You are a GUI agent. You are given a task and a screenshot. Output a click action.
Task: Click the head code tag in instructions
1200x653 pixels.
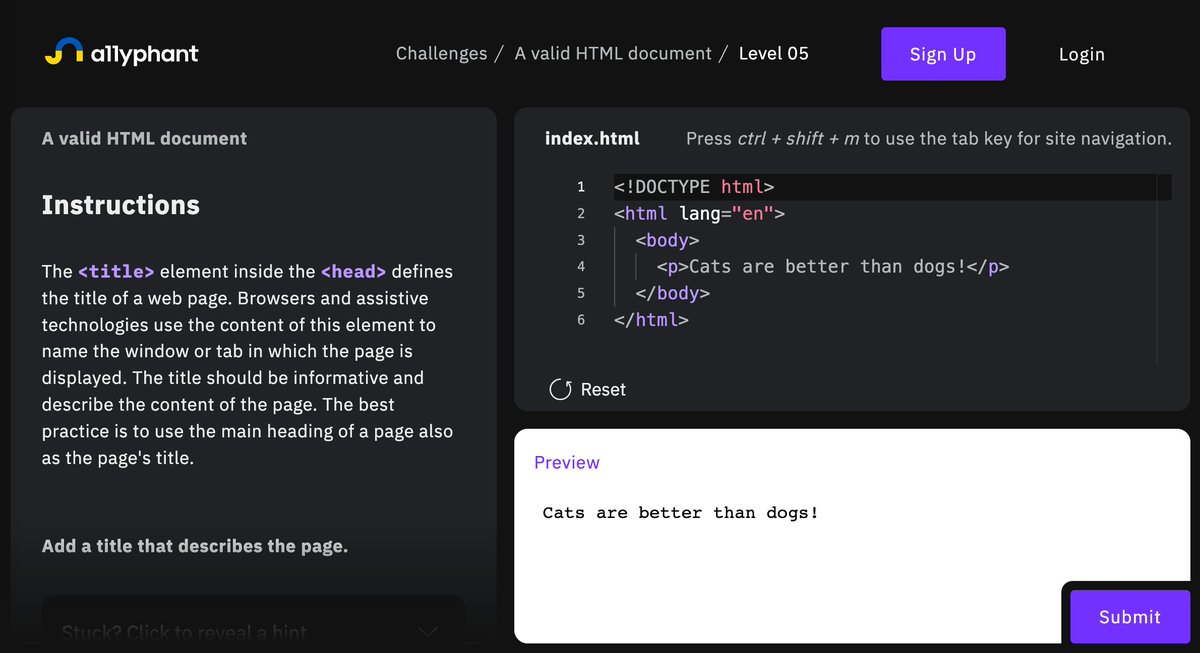[353, 272]
